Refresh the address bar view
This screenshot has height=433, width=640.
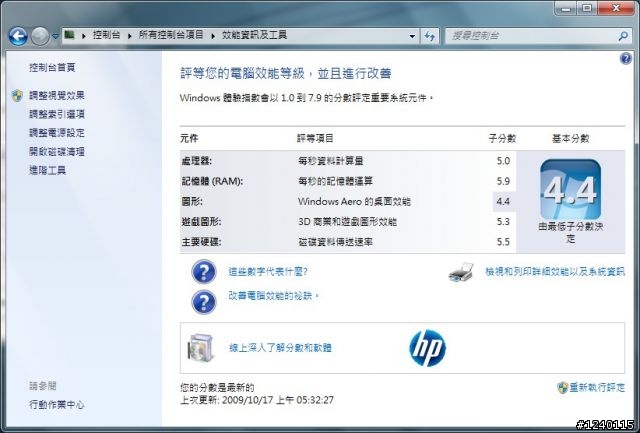coord(429,36)
